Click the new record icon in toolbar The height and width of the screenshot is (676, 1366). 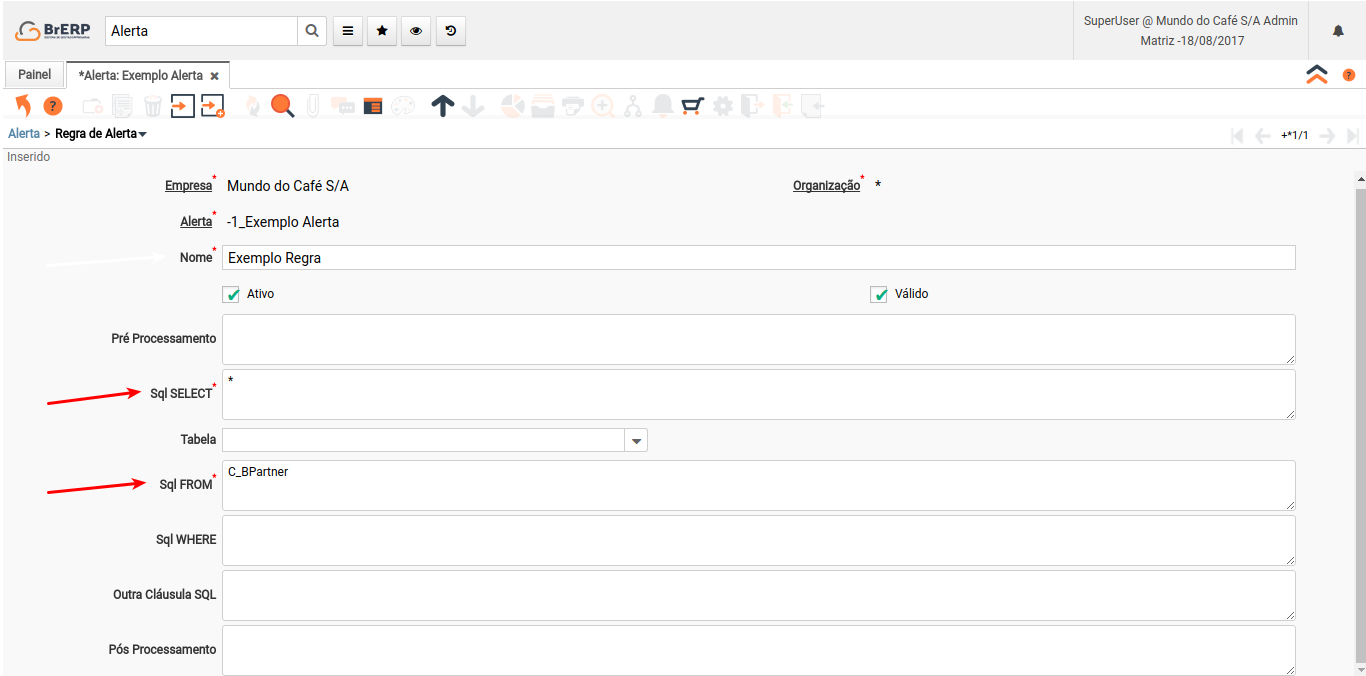click(x=93, y=105)
